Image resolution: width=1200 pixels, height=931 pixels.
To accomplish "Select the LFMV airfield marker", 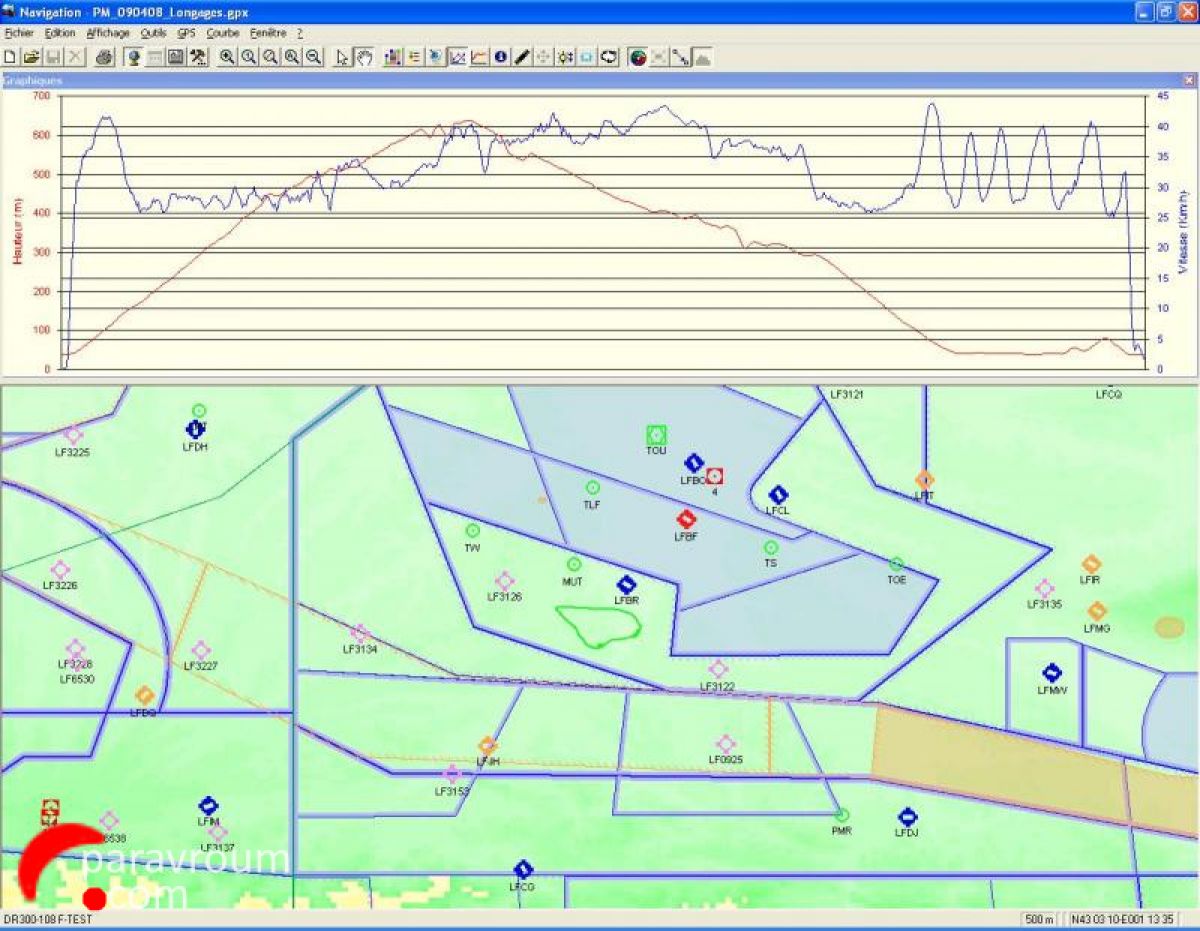I will [x=1052, y=673].
